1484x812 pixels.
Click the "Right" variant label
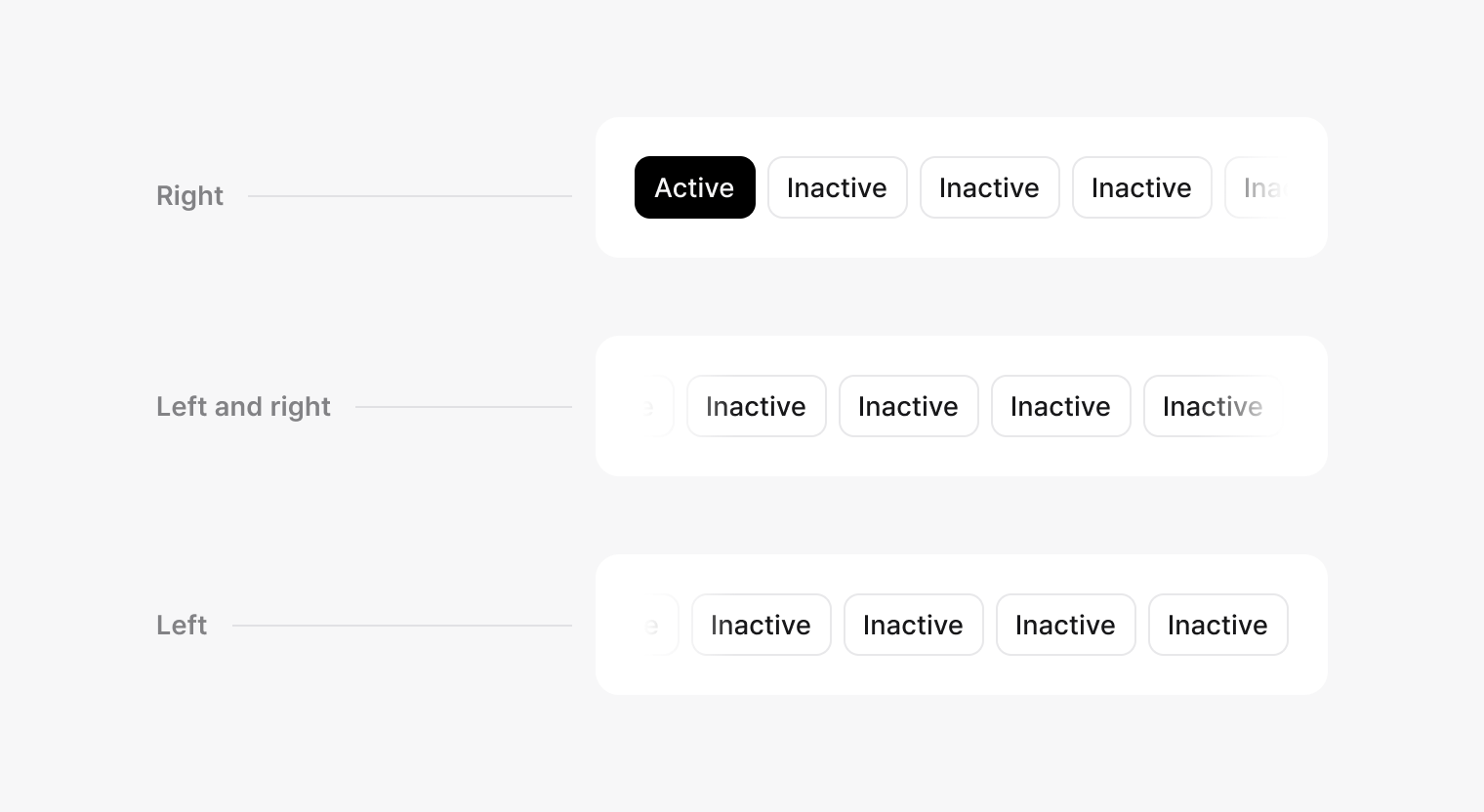[x=189, y=196]
